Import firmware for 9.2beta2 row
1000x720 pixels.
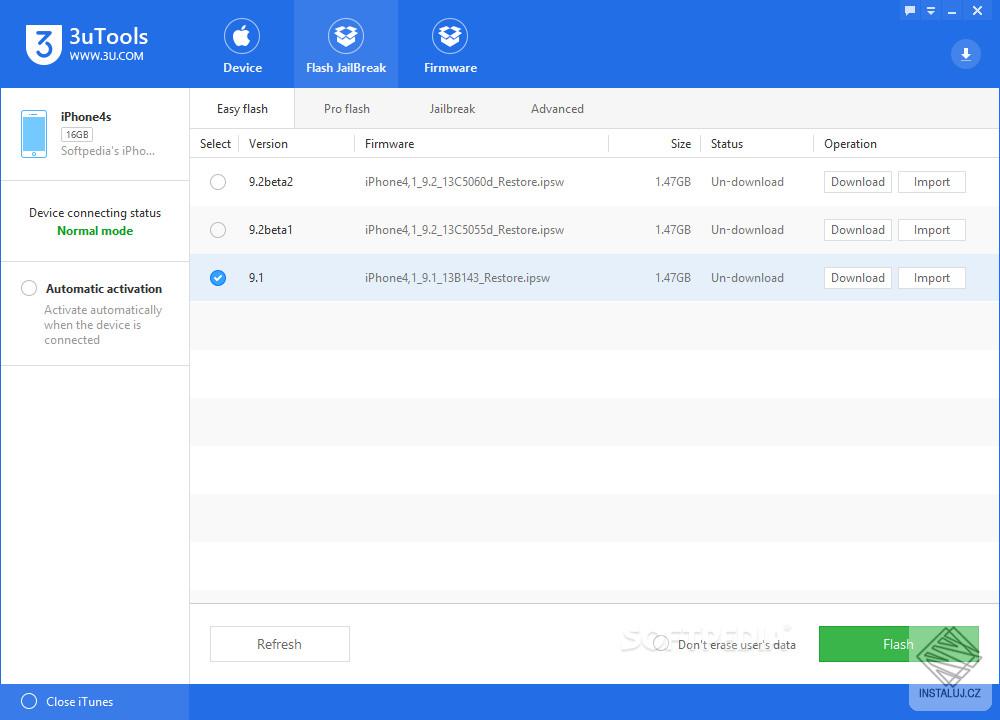[931, 182]
